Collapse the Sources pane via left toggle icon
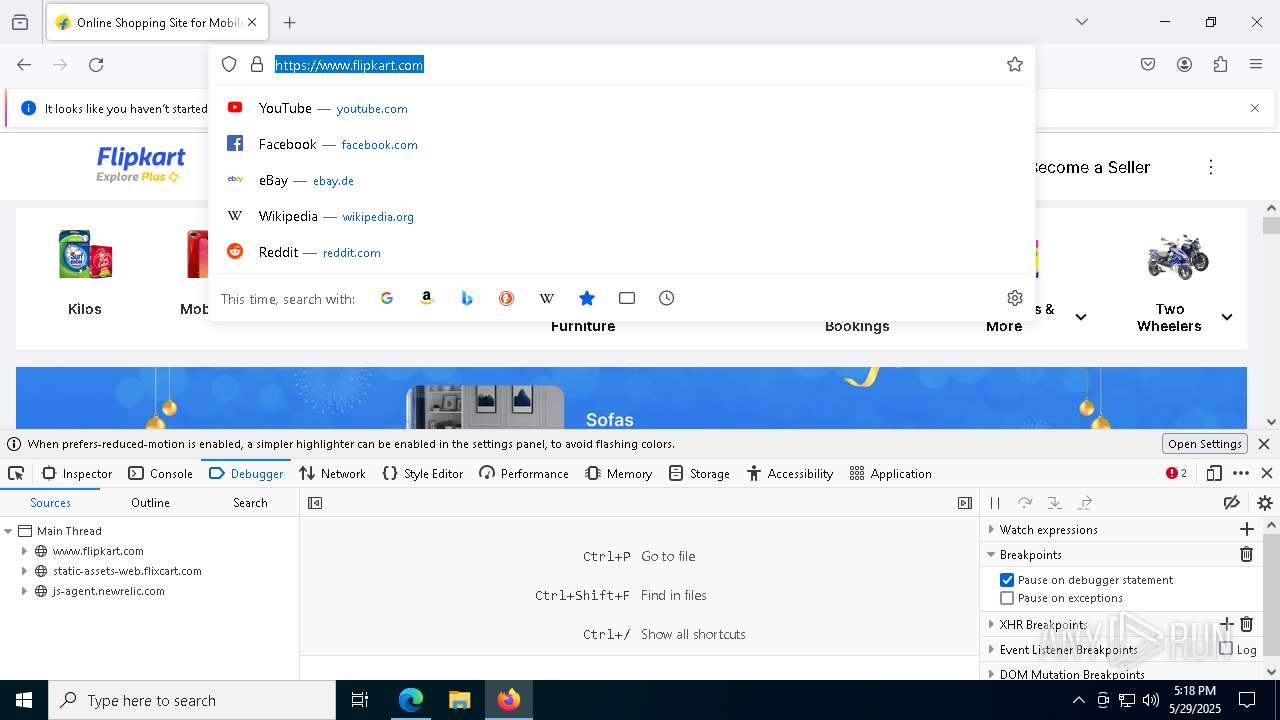Viewport: 1280px width, 720px height. [x=315, y=503]
